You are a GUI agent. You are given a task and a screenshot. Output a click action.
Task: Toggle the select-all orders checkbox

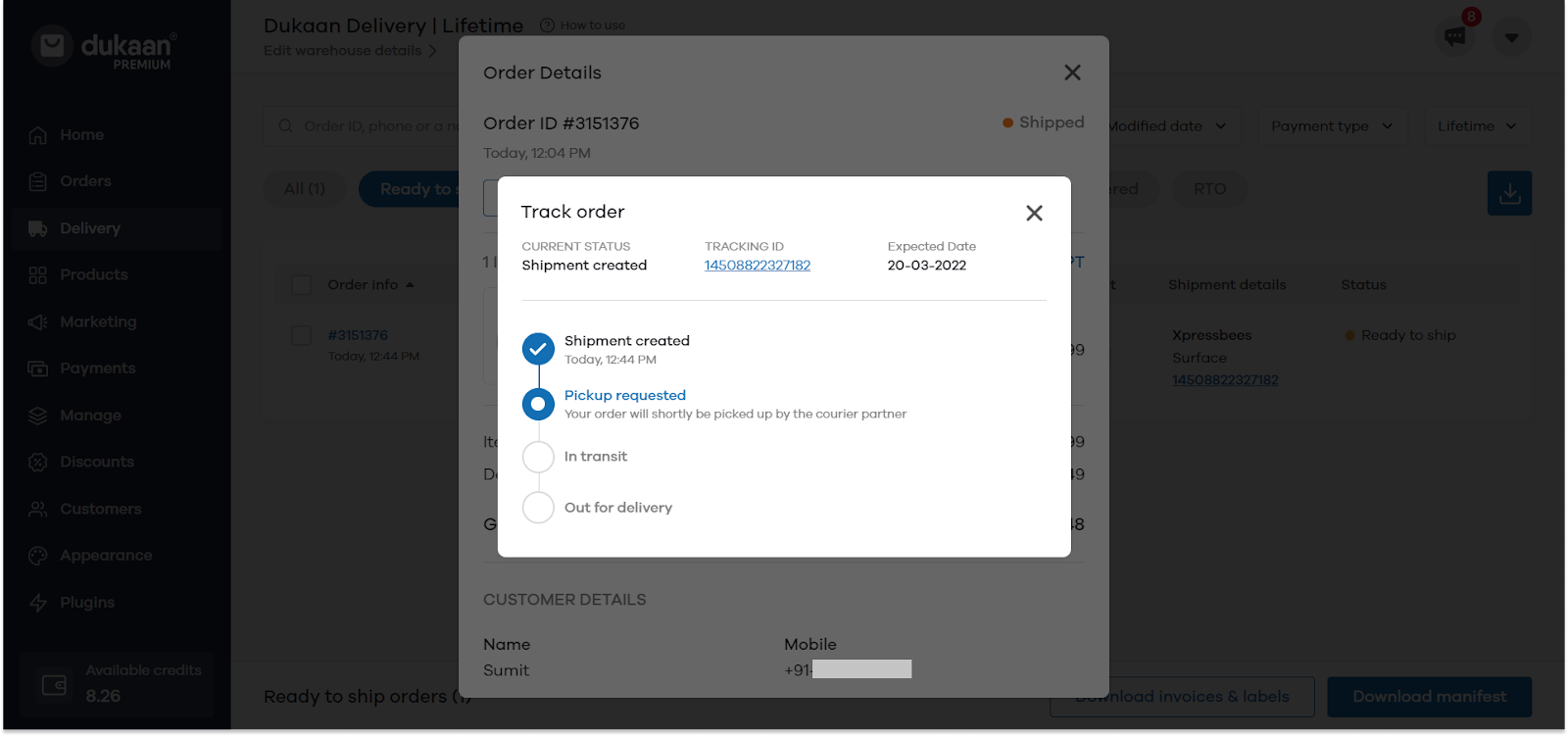coord(302,285)
